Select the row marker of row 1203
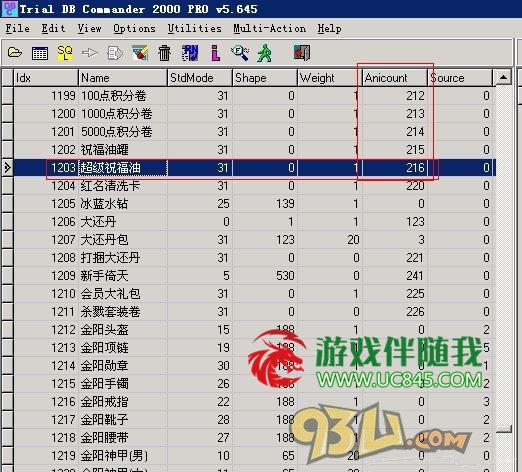The width and height of the screenshot is (522, 472). point(7,167)
